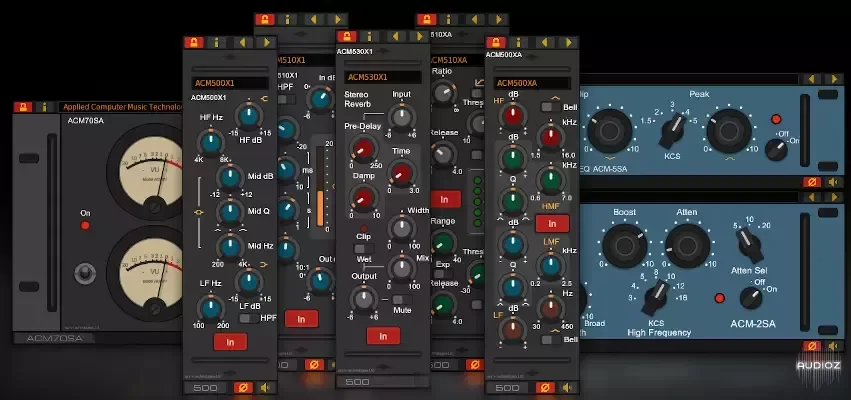The height and width of the screenshot is (400, 851).
Task: Open the info icon on ACM70SA
Action: (x=45, y=107)
